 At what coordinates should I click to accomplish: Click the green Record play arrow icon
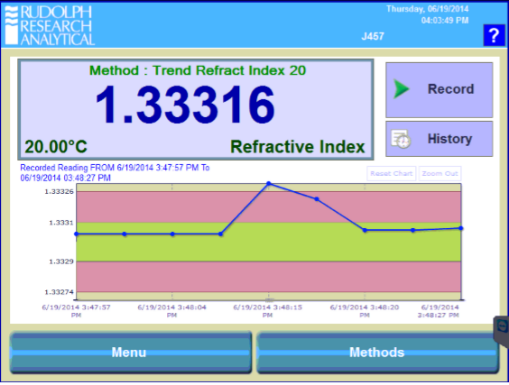coord(401,89)
